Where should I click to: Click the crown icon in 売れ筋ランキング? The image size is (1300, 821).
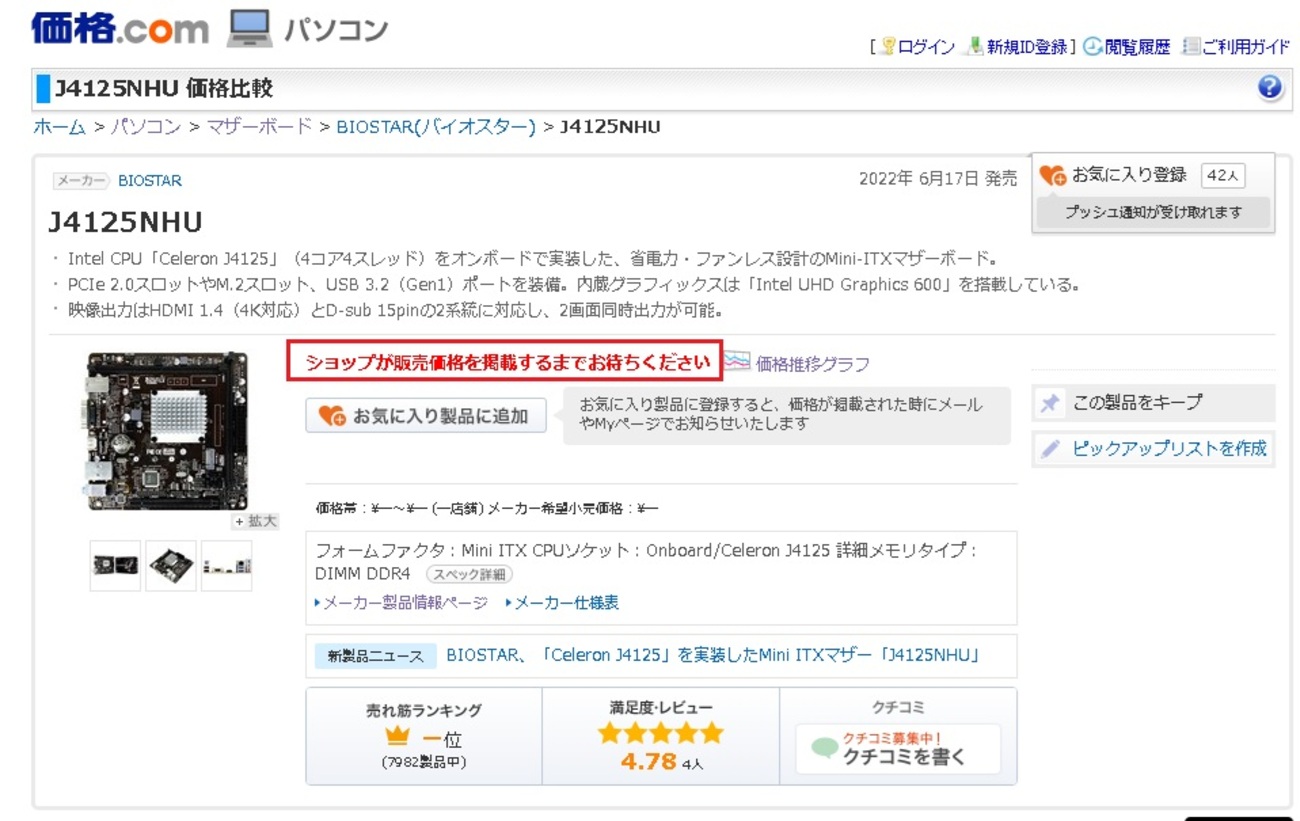coord(399,734)
